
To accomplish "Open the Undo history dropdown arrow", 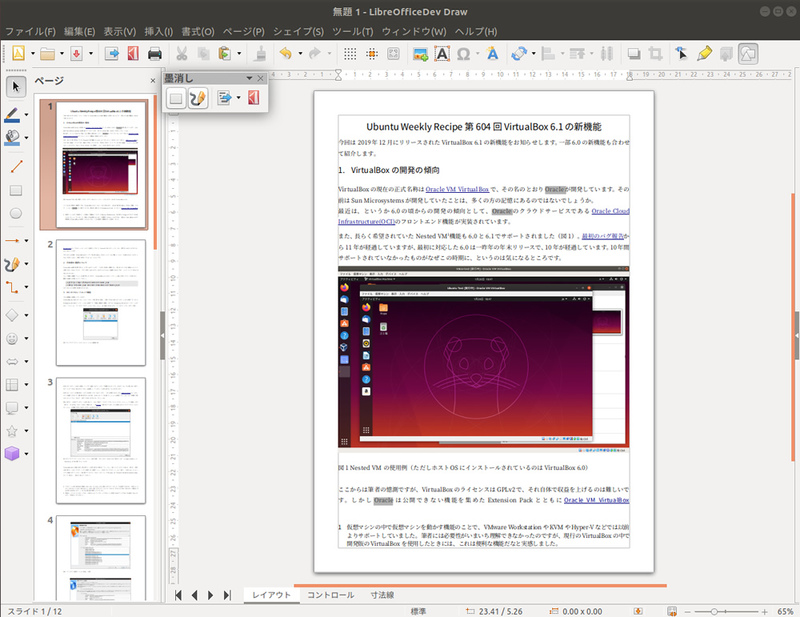I will point(300,53).
